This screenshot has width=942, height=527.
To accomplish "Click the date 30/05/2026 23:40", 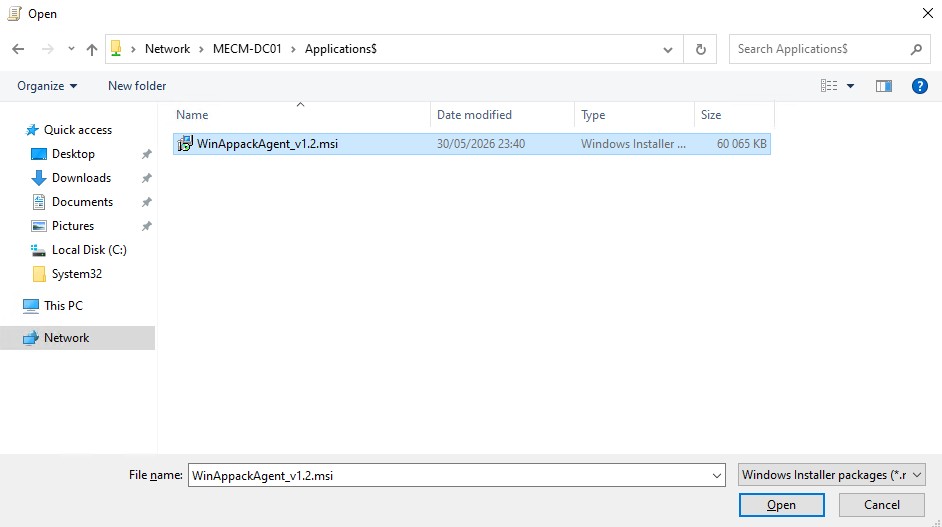I will (x=481, y=144).
